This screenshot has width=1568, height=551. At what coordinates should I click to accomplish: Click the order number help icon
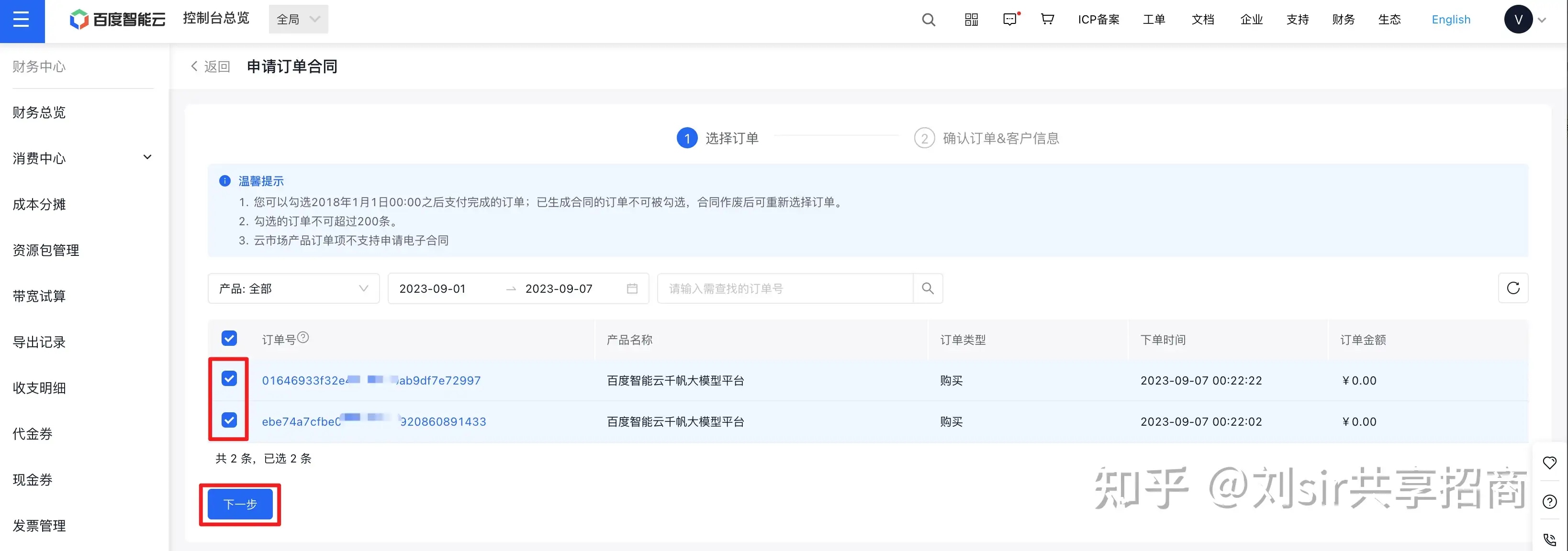tap(303, 337)
